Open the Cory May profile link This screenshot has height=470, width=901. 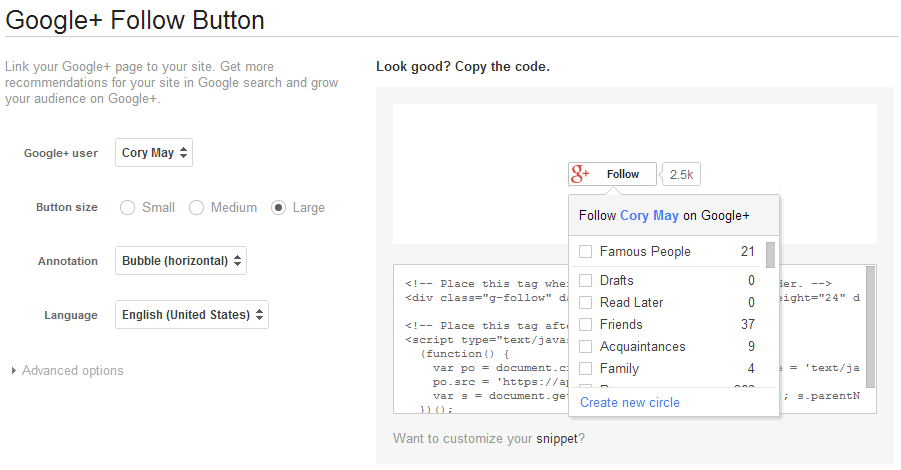(x=649, y=216)
